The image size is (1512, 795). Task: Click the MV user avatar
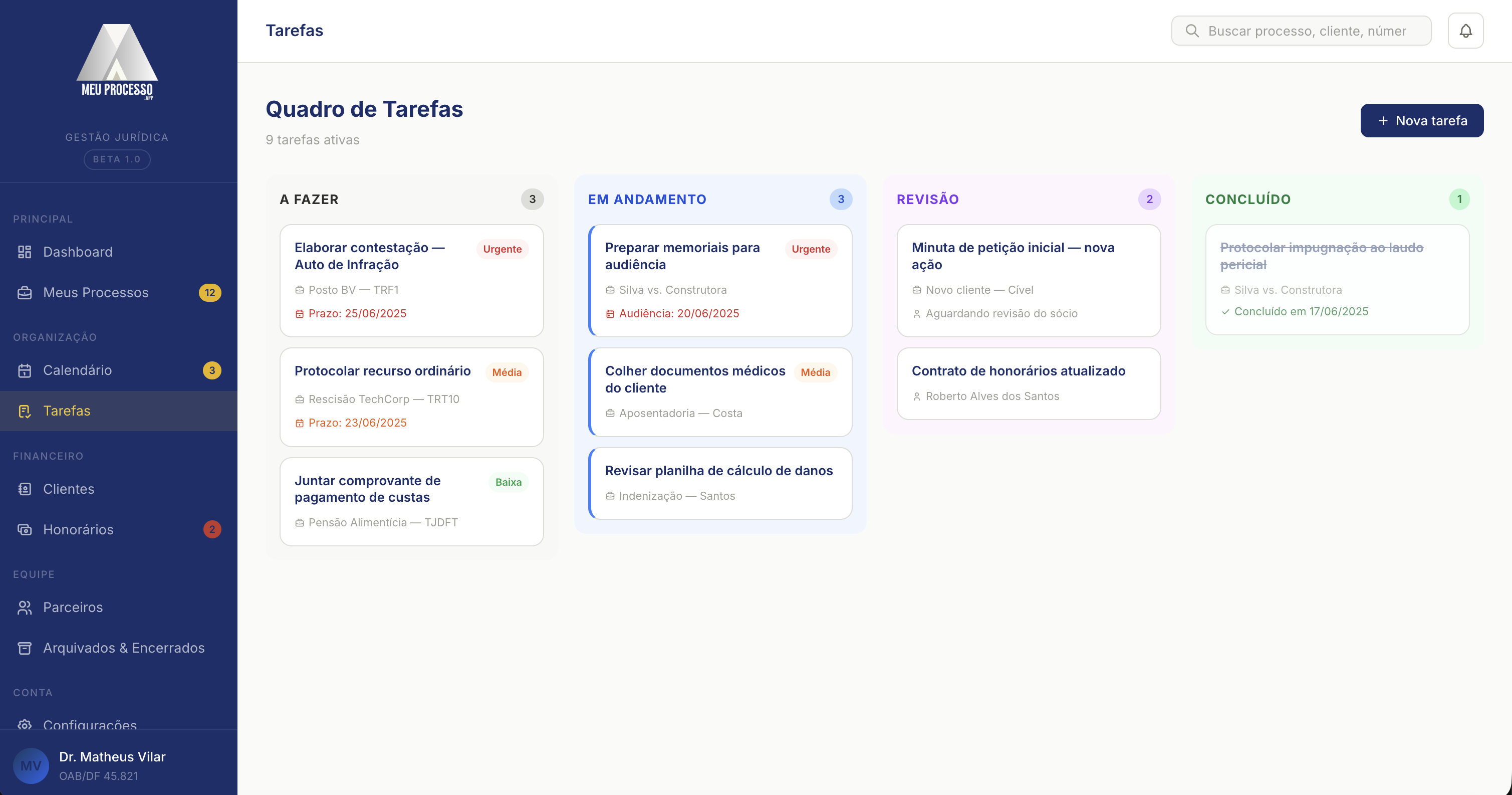[31, 765]
